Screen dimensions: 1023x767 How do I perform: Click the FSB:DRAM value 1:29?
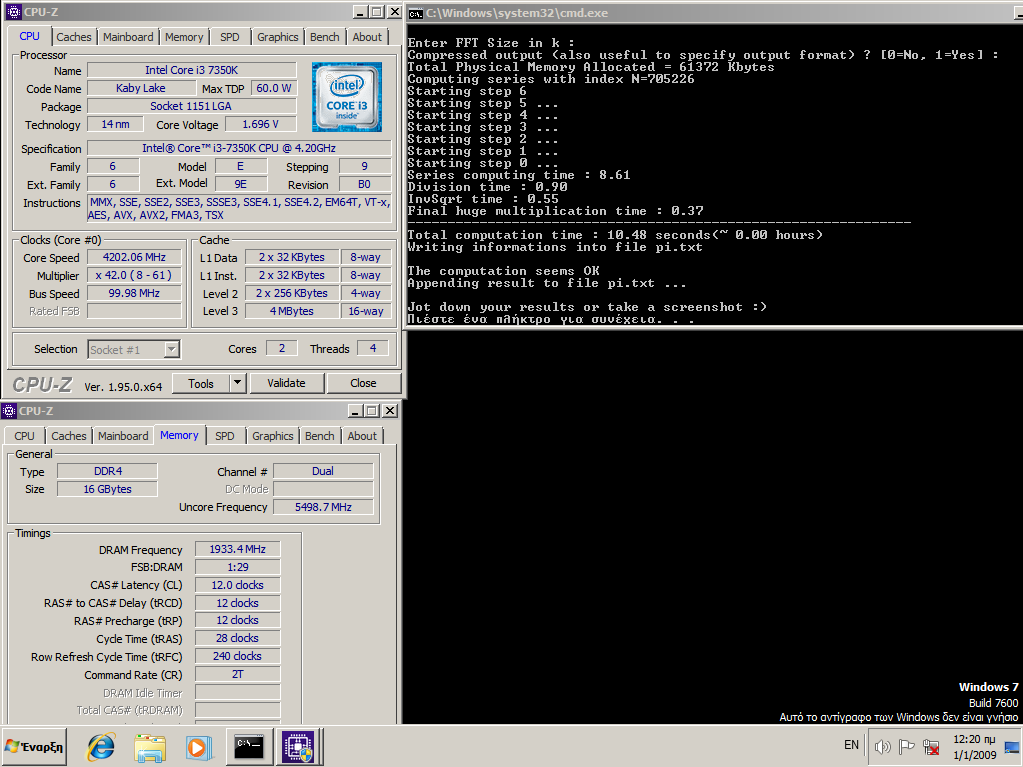(237, 567)
